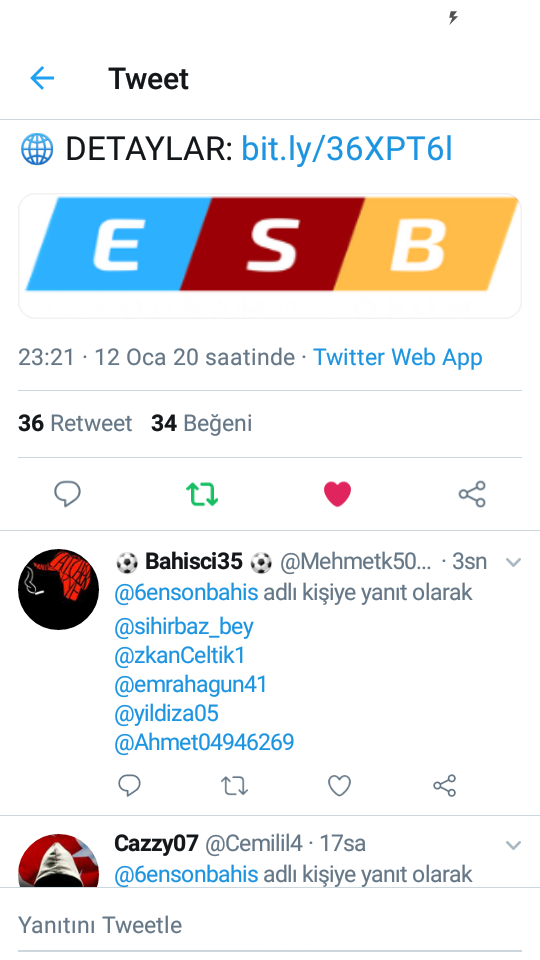Open the dropdown chevron on the Cazzy07 reply
Image resolution: width=540 pixels, height=960 pixels.
pos(513,846)
